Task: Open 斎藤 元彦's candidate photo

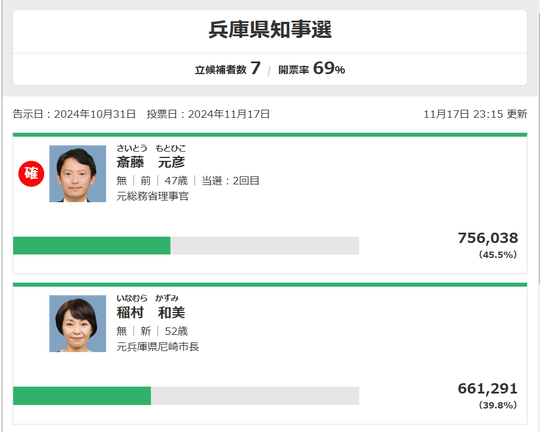Action: [x=77, y=174]
